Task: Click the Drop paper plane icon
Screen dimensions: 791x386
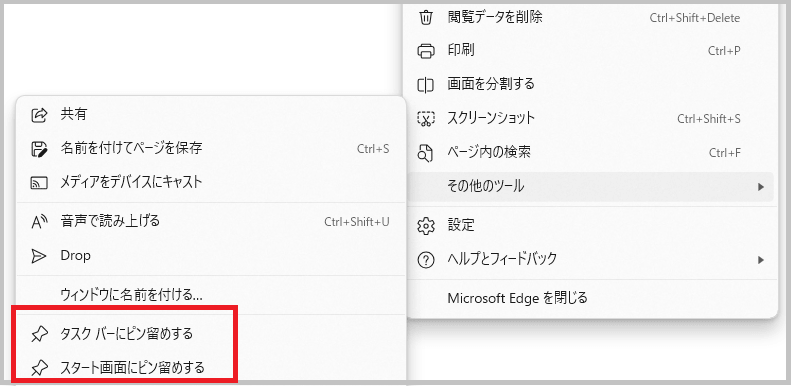Action: (x=39, y=256)
